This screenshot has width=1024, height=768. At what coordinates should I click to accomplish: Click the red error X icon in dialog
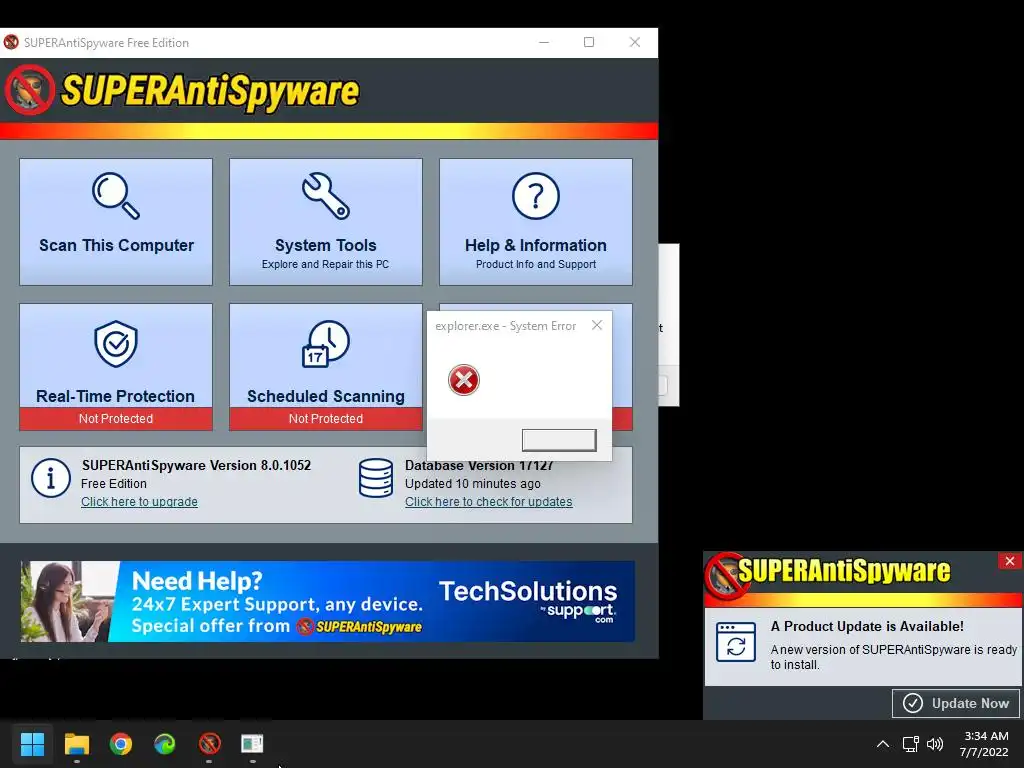(x=464, y=380)
